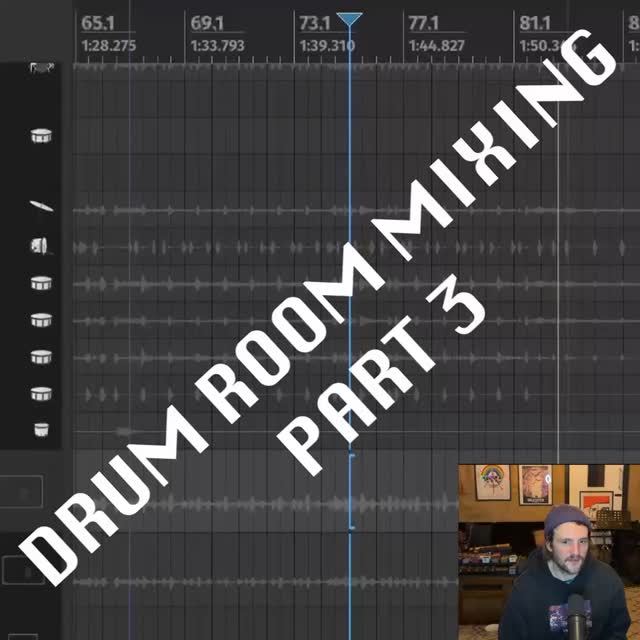Click the blue playhead handle in the ruler
640x640 pixels.
pos(349,20)
